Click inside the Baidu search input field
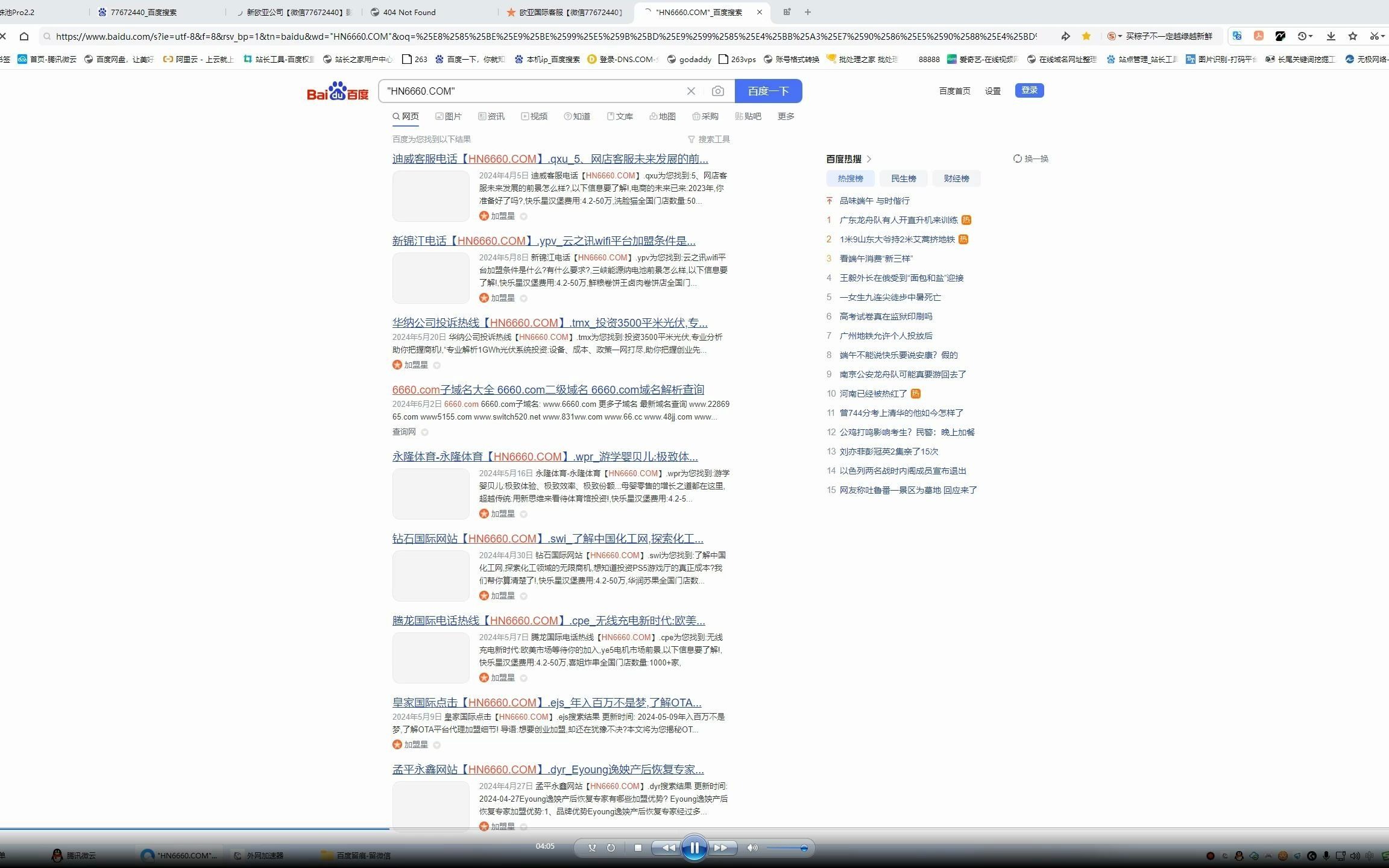 click(534, 91)
